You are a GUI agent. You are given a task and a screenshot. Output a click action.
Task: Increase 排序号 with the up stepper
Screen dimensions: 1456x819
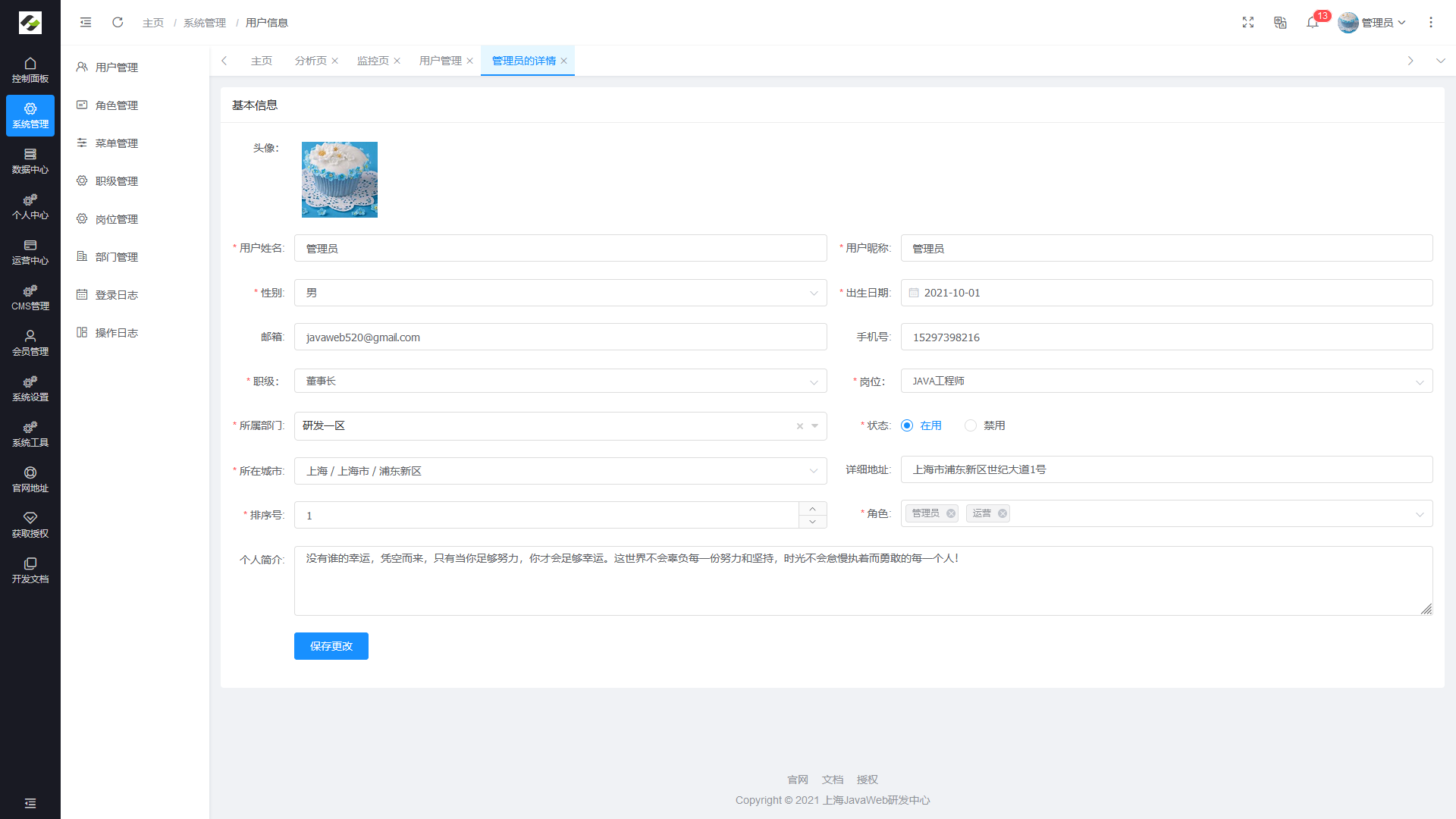click(x=812, y=509)
